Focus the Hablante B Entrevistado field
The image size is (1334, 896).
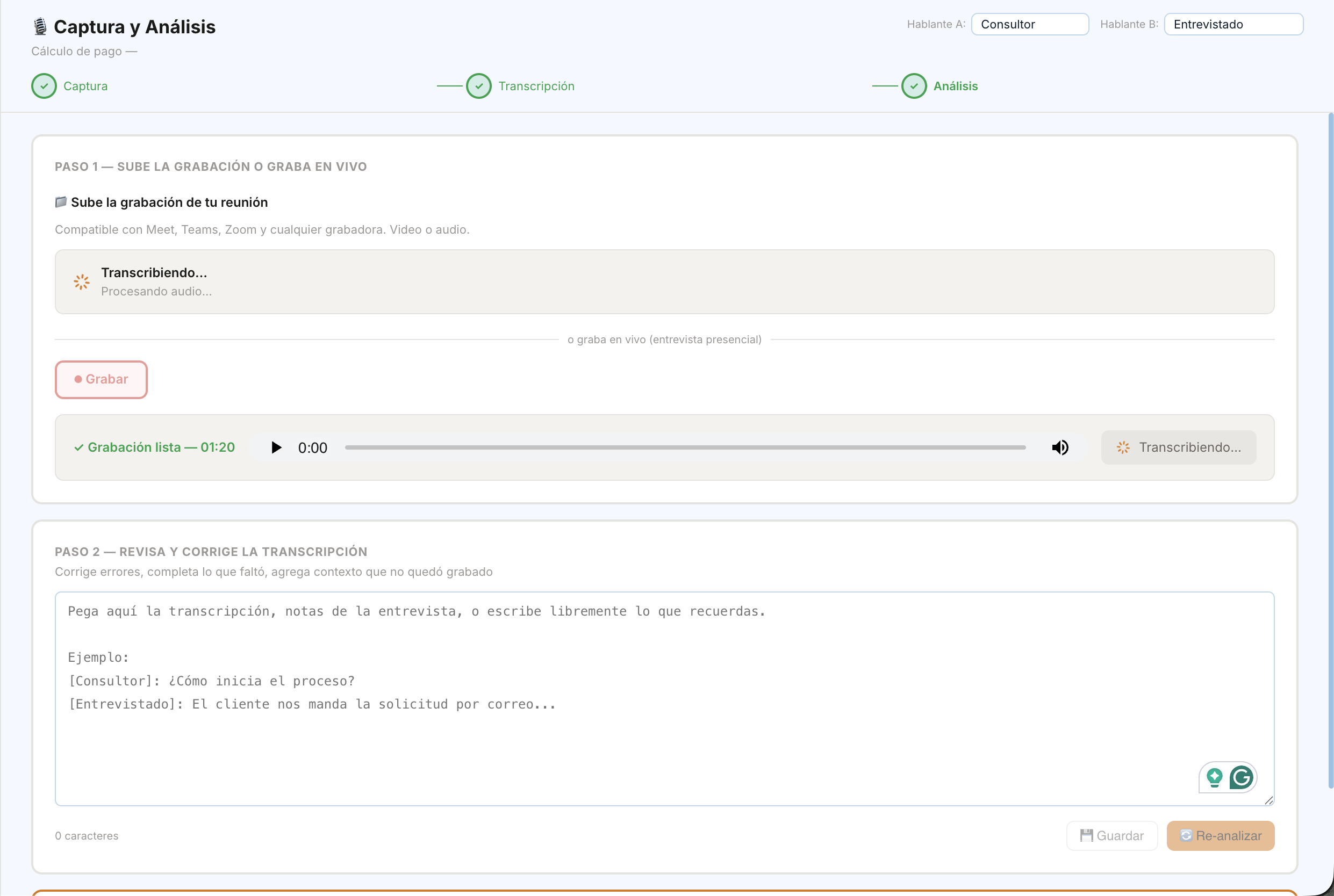[1233, 24]
